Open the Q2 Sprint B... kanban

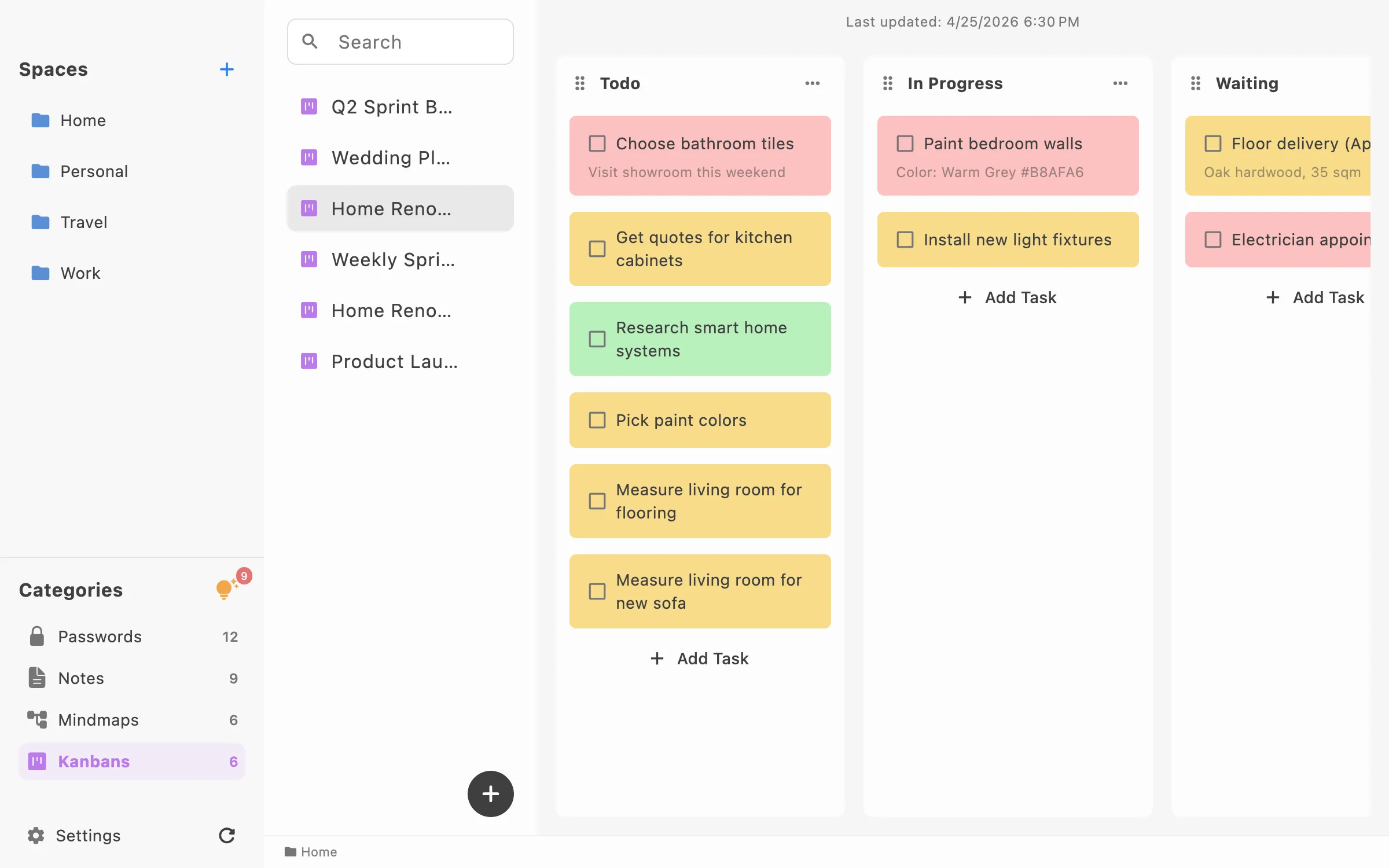[400, 106]
